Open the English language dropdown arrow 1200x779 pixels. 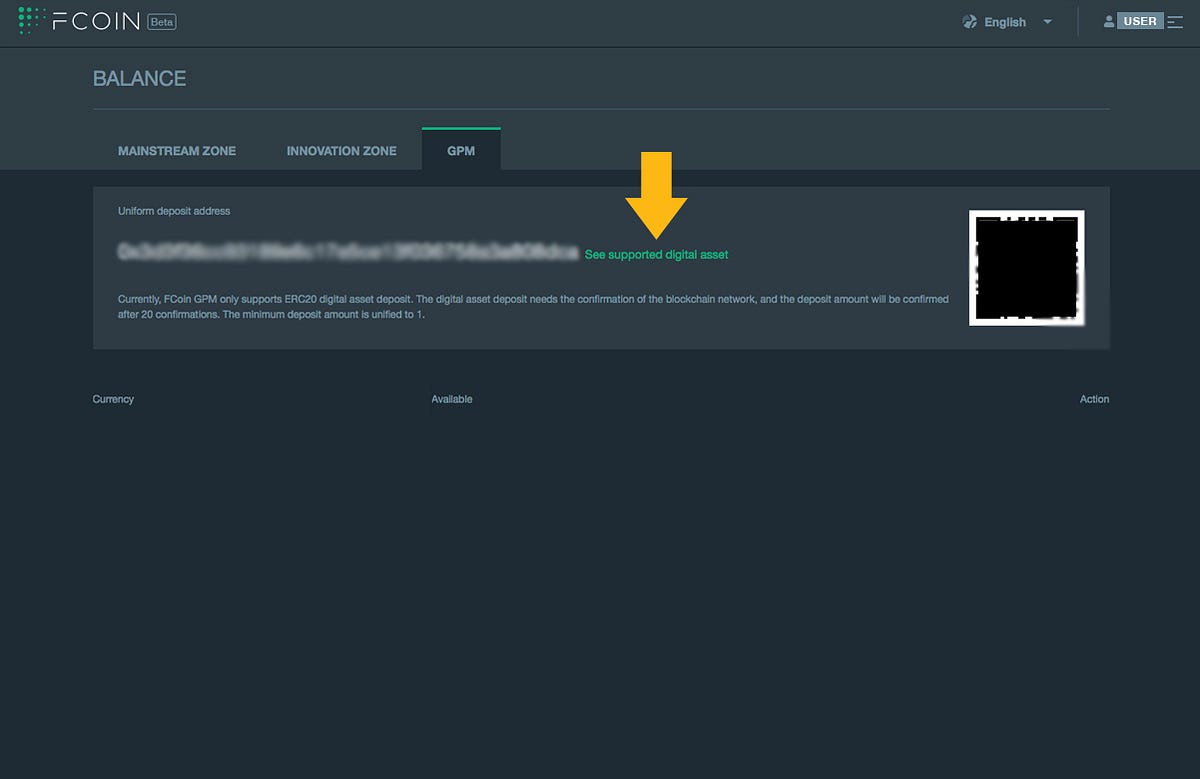[x=1047, y=22]
